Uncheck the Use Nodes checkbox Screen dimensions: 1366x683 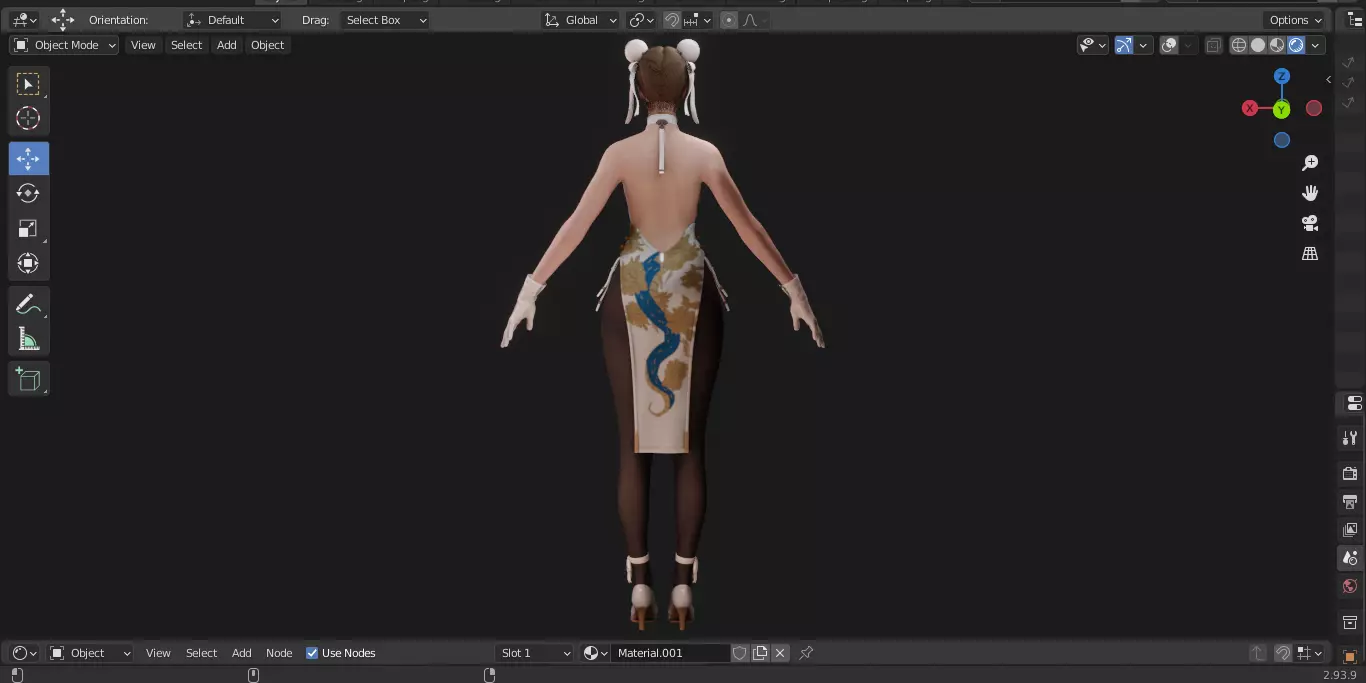pyautogui.click(x=312, y=653)
